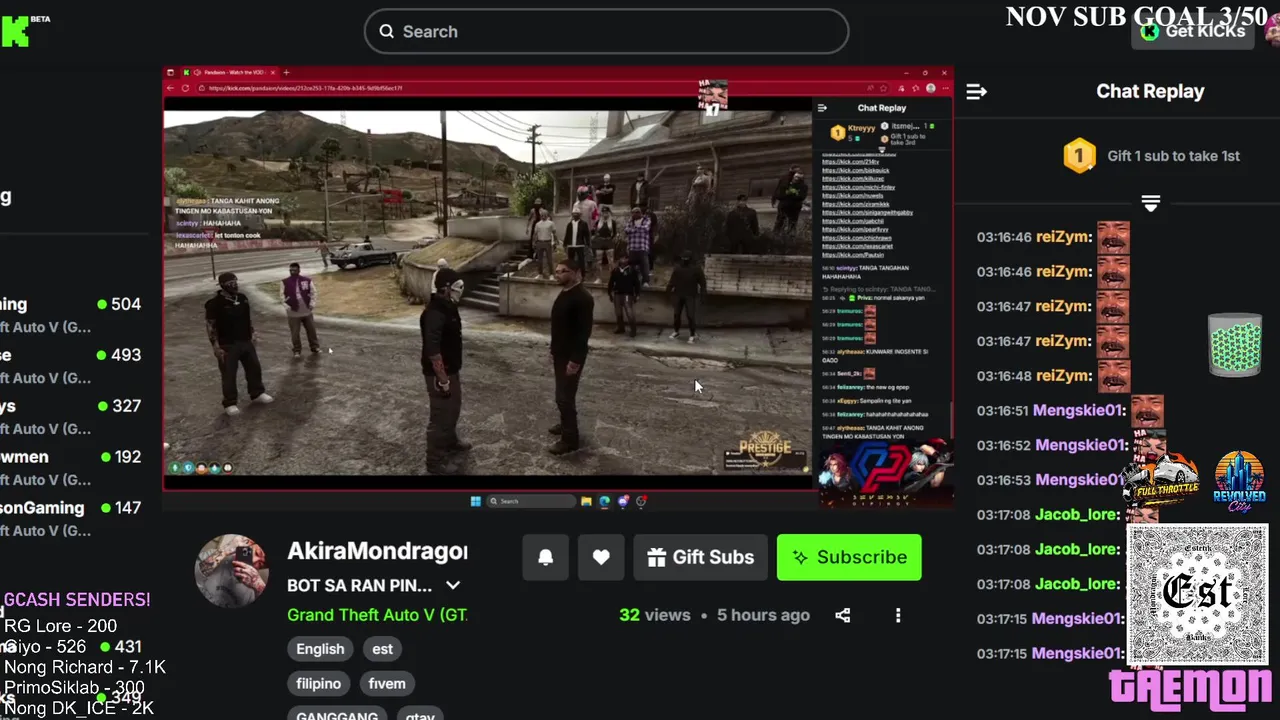Click the Full Throttle logo overlay
The image size is (1280, 720).
click(1162, 480)
